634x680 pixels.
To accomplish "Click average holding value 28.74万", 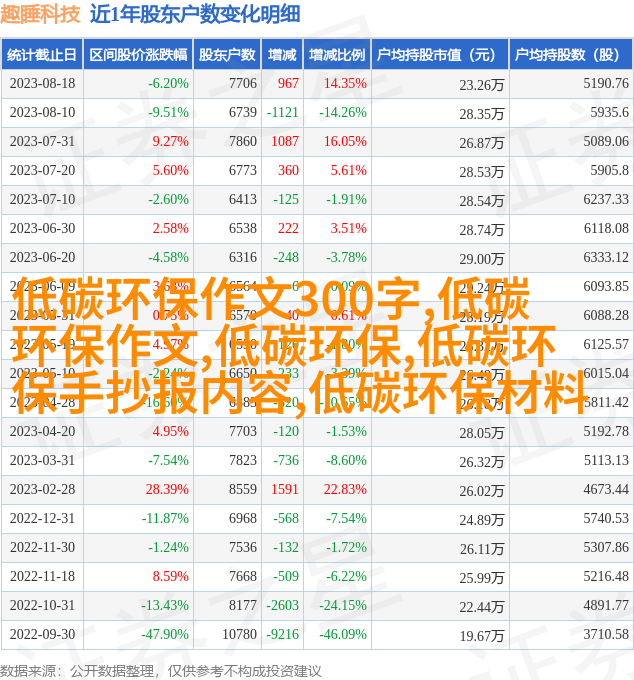I will tap(481, 231).
